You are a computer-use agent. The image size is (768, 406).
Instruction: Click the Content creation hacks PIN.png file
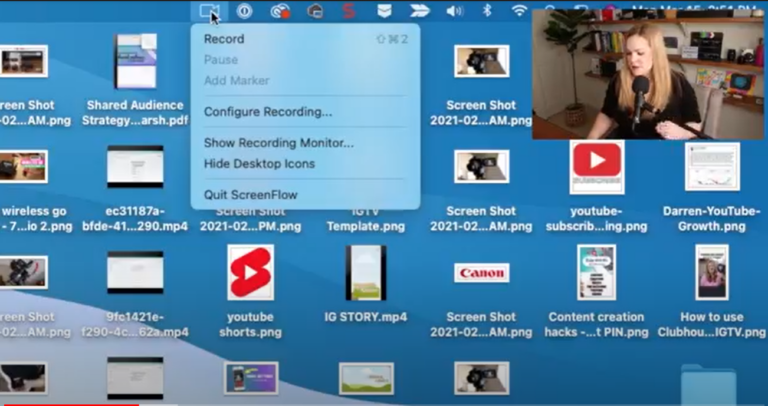[x=596, y=273]
